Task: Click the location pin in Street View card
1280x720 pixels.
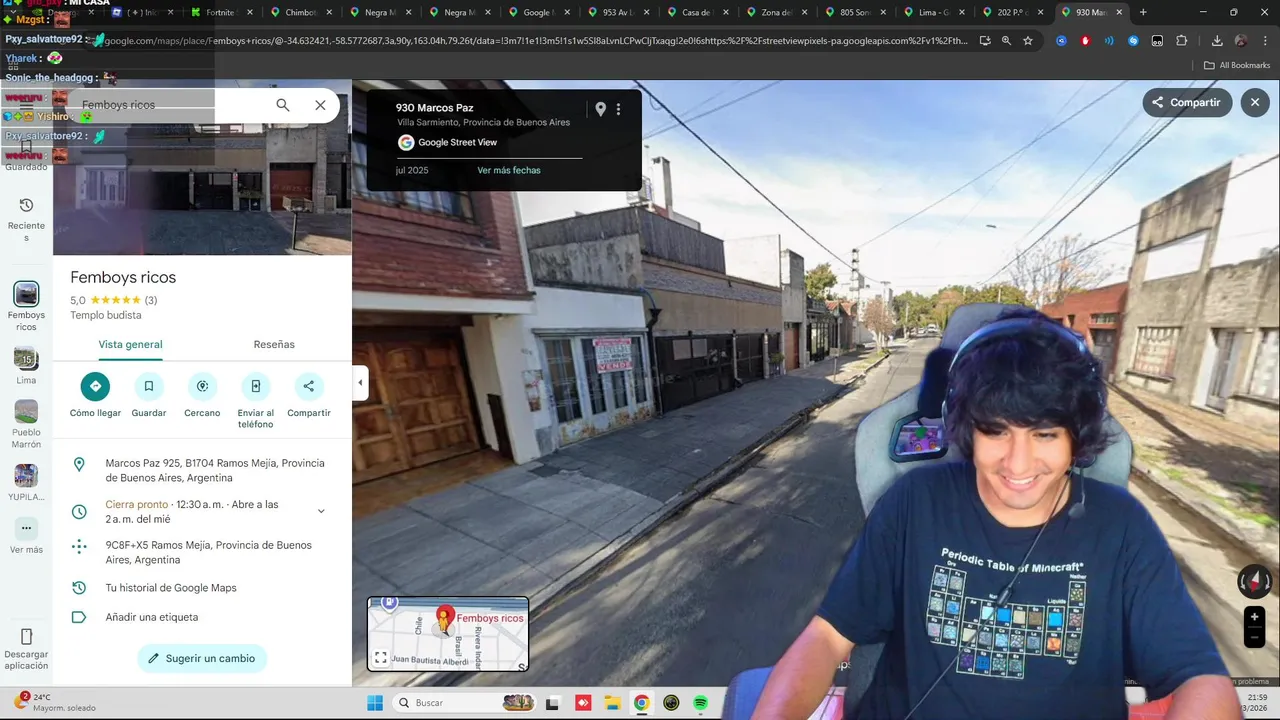Action: click(x=600, y=109)
